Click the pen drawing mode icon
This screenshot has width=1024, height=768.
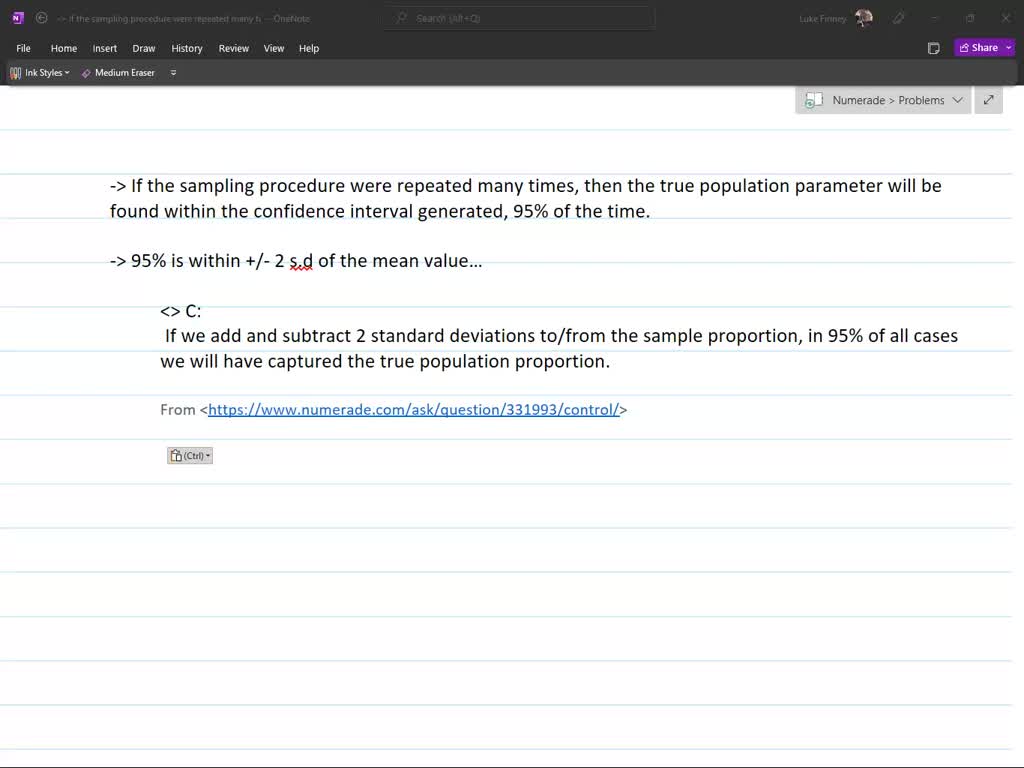coord(899,18)
